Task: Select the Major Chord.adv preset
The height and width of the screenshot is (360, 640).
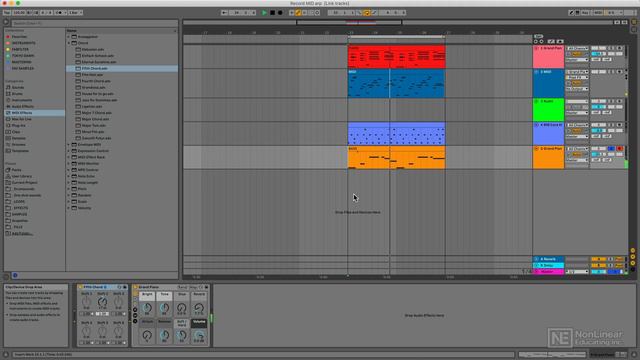Action: pos(122,119)
